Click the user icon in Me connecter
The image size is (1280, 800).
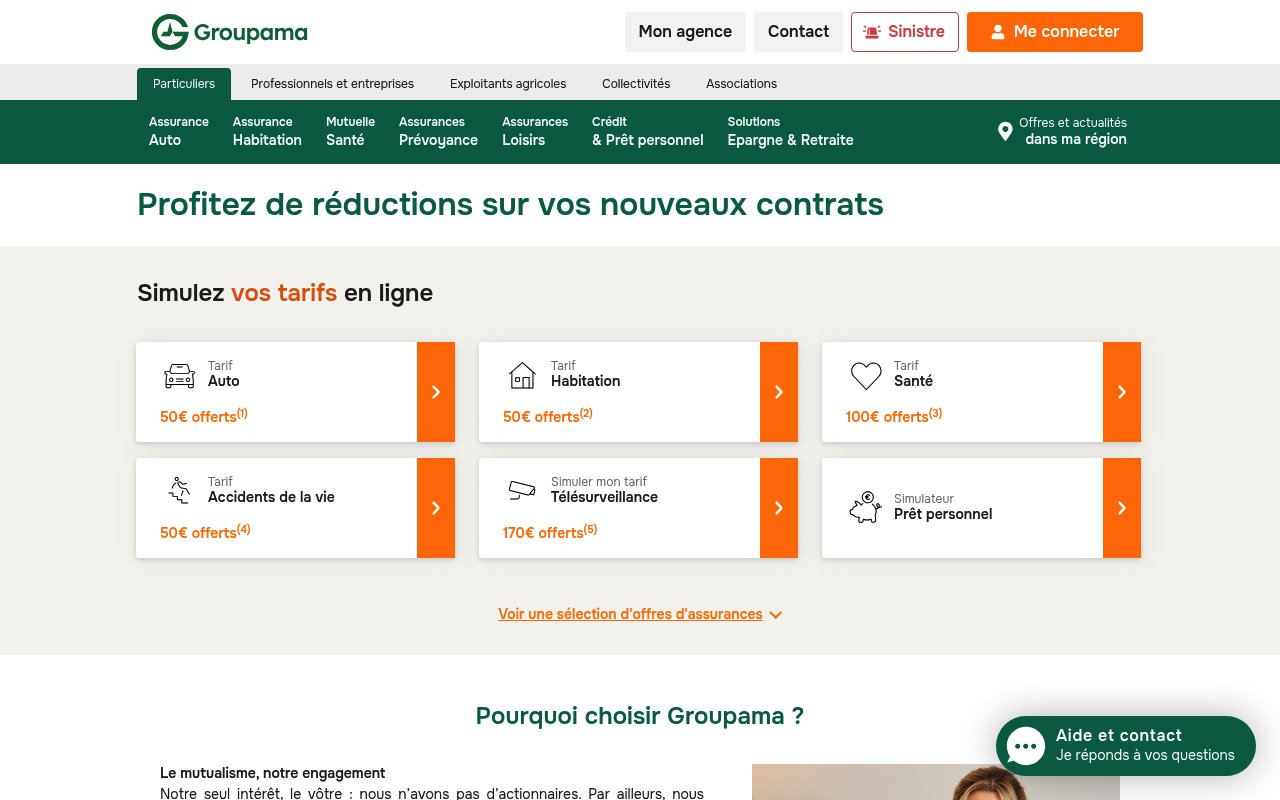pos(997,32)
